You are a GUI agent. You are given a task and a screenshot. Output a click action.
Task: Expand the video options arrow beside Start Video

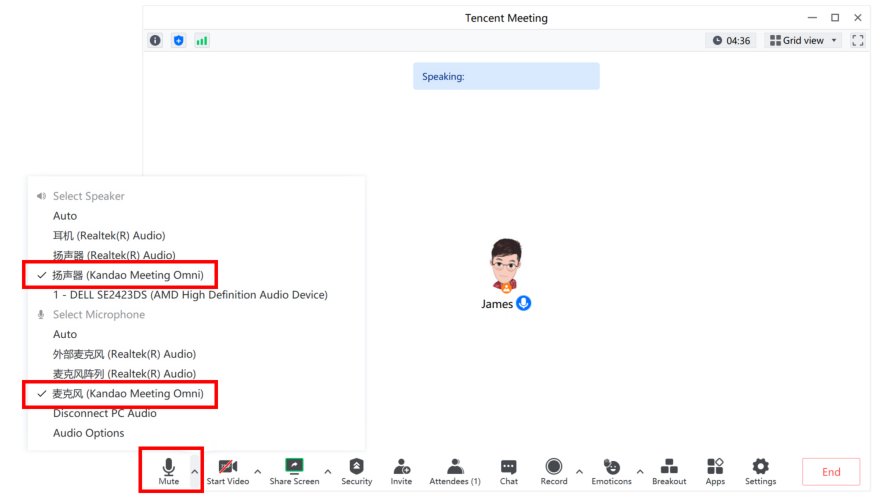[x=258, y=471]
